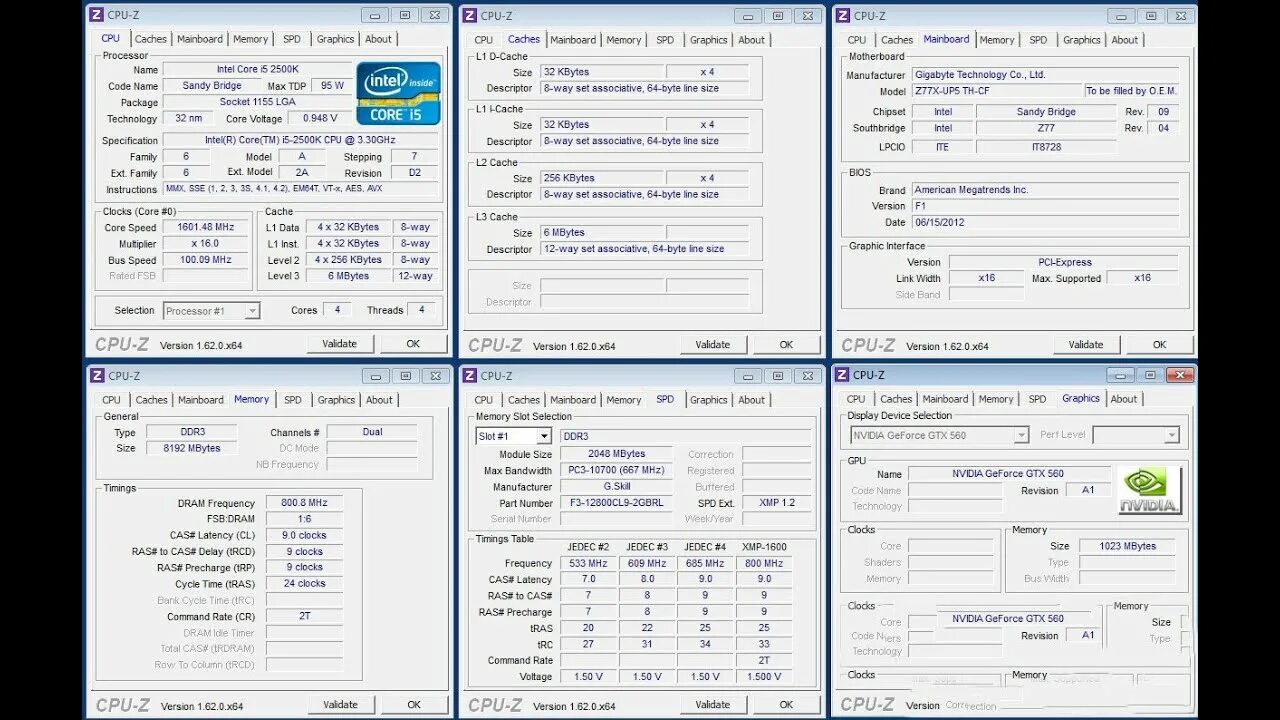Click the NVIDIA logo in the Graphics window
Image resolution: width=1280 pixels, height=720 pixels.
pos(1150,490)
